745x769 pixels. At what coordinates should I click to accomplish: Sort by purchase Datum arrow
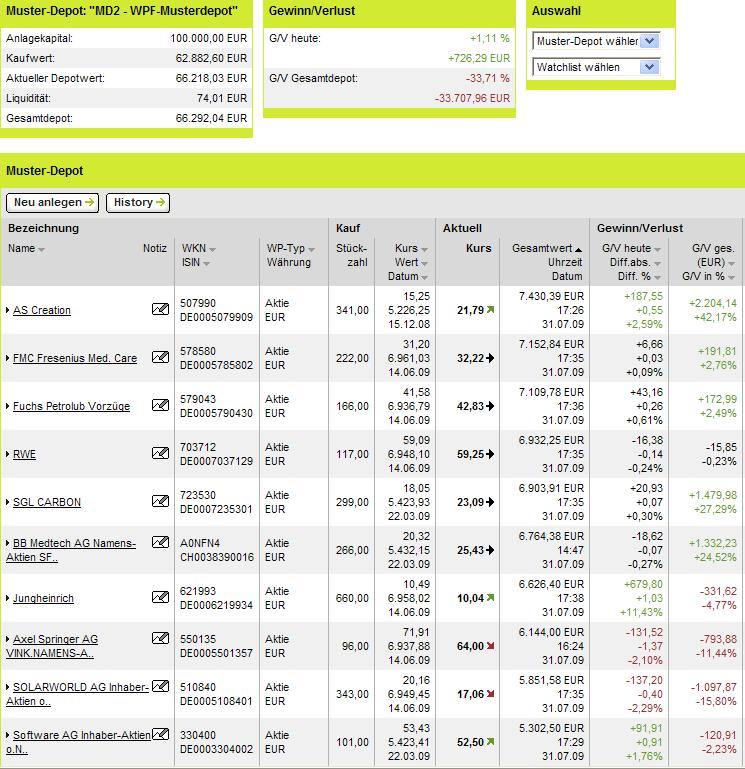tap(424, 278)
